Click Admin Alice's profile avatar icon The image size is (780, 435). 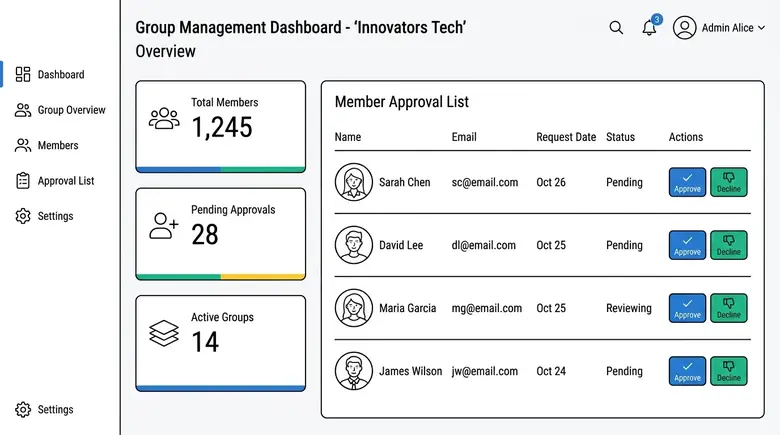point(684,27)
